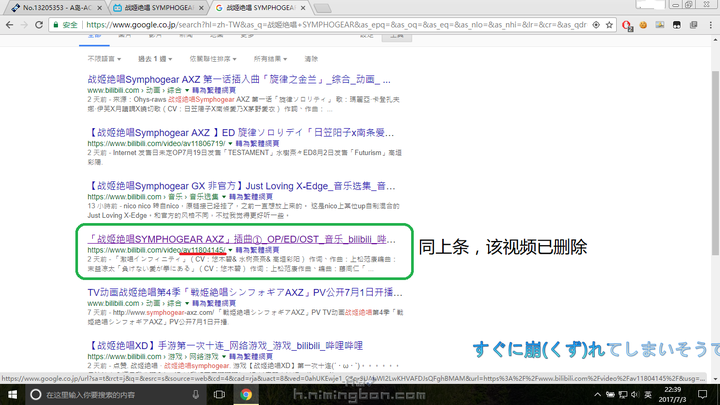Viewport: 720px width, 405px height.
Task: Select the Google SYMPHOGEAR search tab
Action: (x=260, y=7)
